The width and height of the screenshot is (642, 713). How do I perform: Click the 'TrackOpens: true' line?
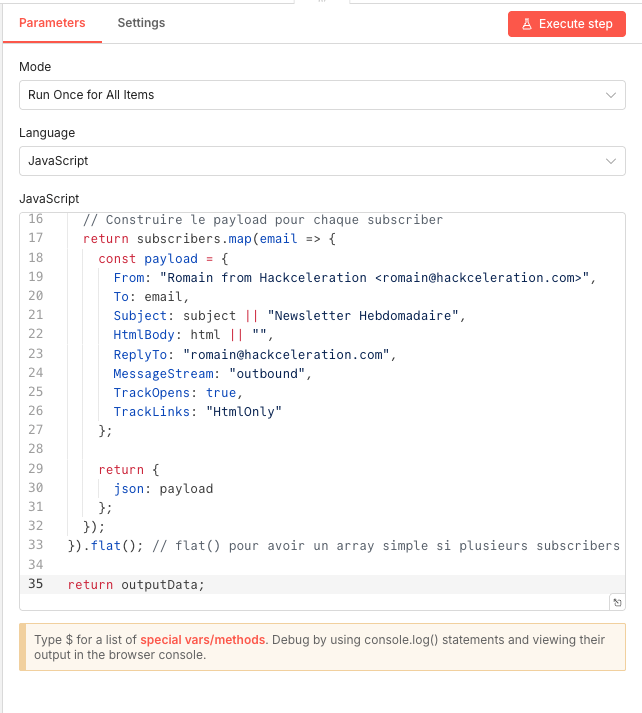pyautogui.click(x=178, y=392)
